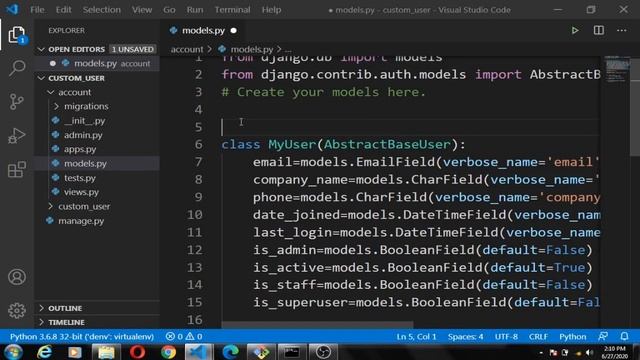This screenshot has height=360, width=640.
Task: Open editor More Actions ellipsis
Action: click(621, 31)
